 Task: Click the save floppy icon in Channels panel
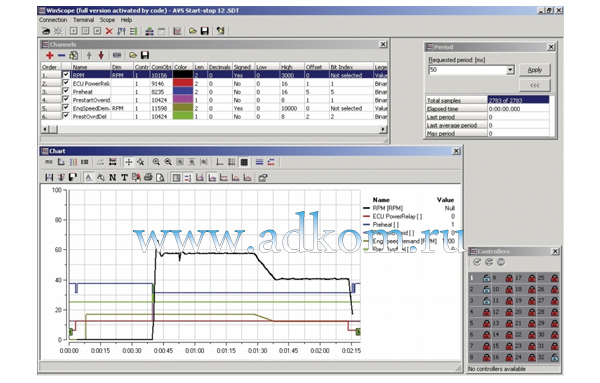coord(145,55)
